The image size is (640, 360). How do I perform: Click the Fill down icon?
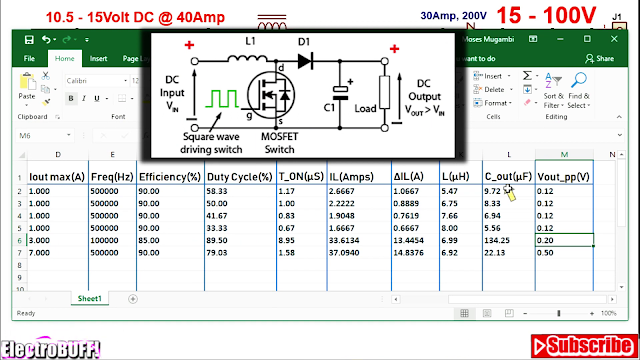pyautogui.click(x=527, y=89)
